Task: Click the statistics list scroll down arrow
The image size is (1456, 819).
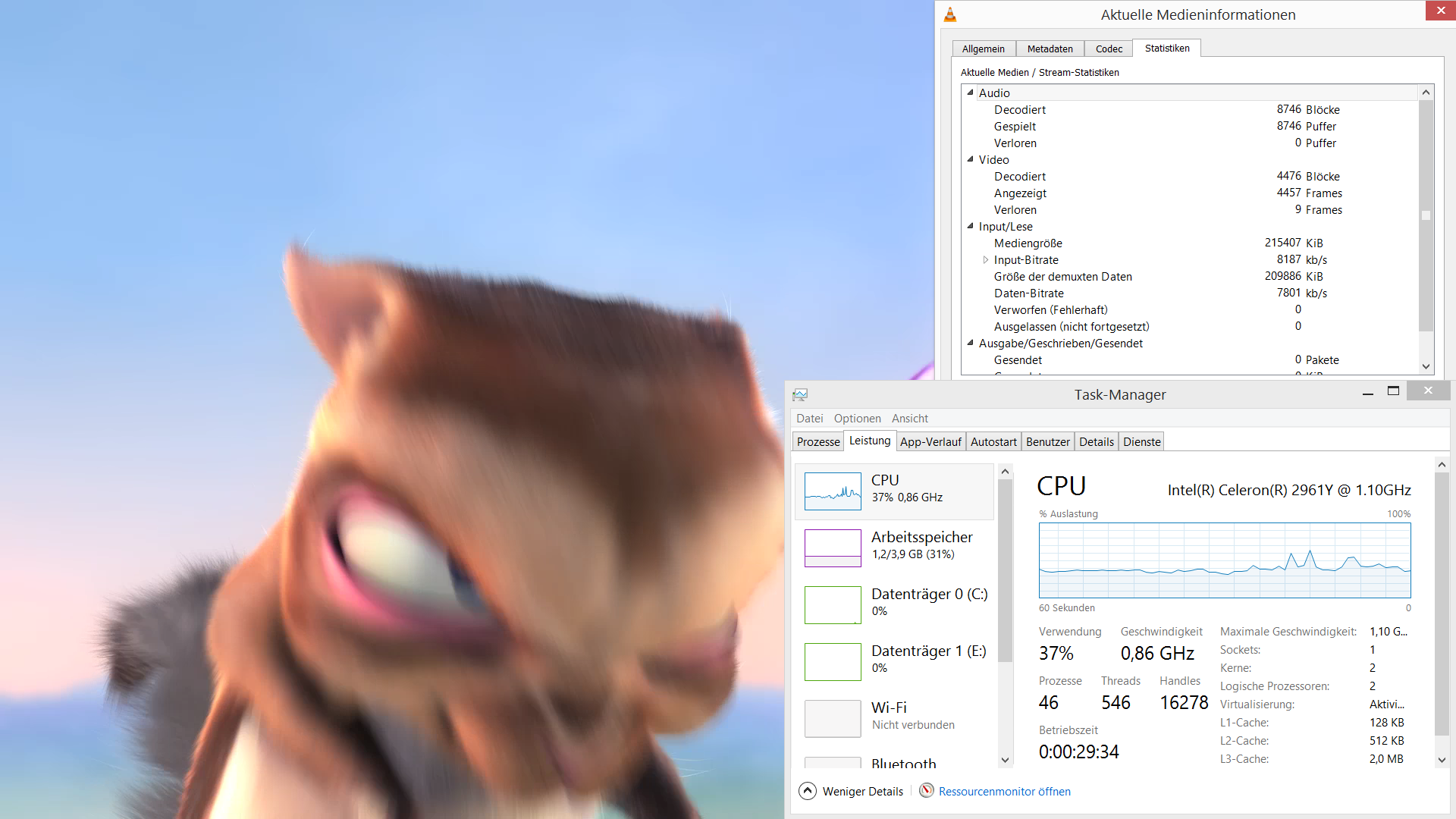Action: pos(1426,366)
